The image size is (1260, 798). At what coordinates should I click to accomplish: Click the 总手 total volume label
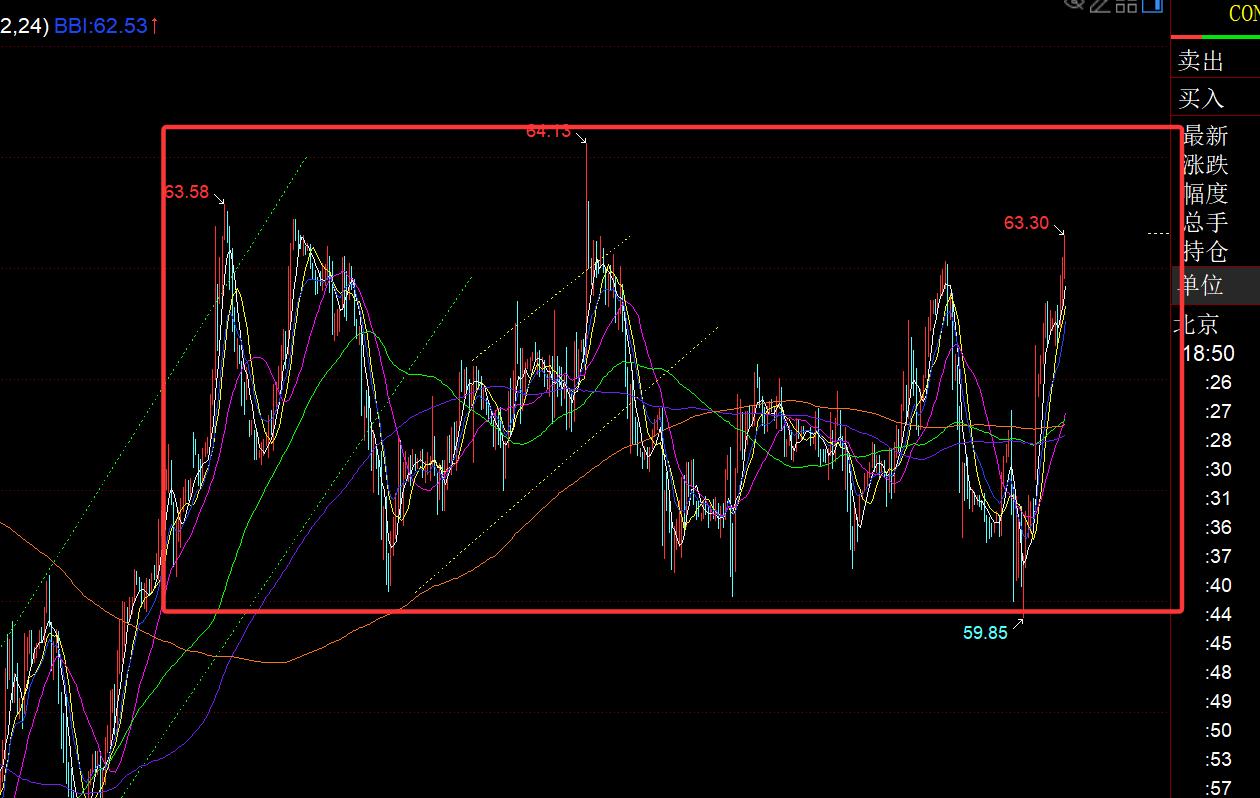click(x=1205, y=222)
